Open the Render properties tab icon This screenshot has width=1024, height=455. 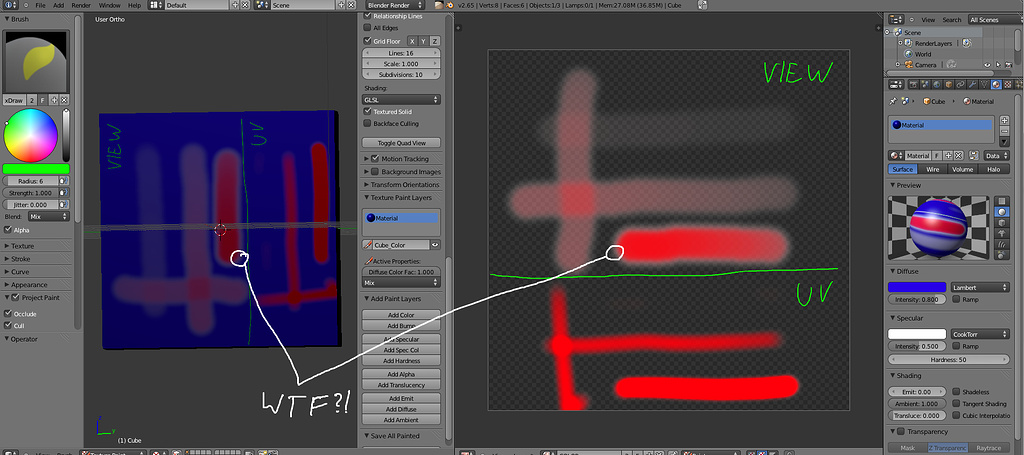914,84
